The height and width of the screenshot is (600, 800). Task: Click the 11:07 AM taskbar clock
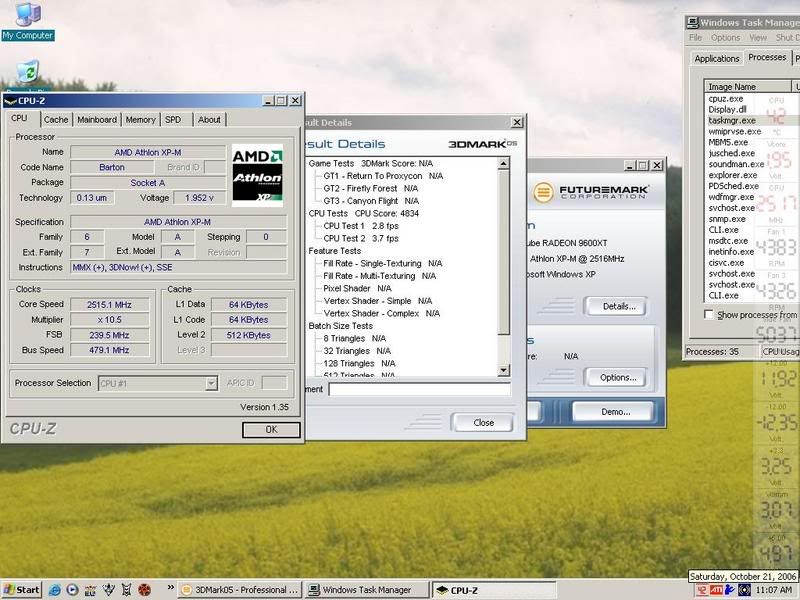774,590
